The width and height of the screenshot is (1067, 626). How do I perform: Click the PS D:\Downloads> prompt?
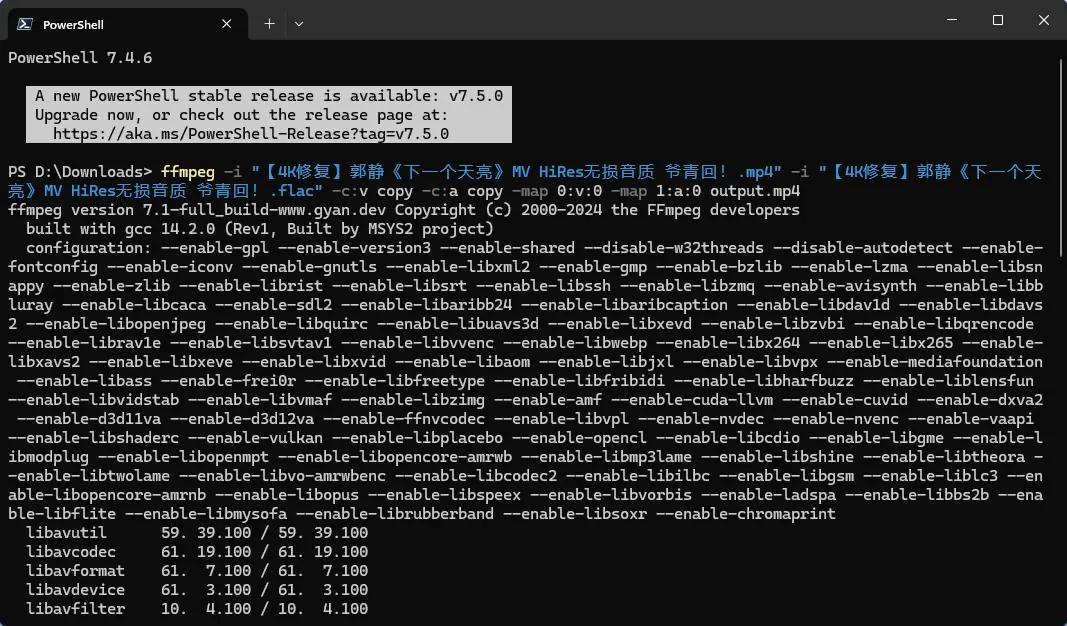point(80,172)
